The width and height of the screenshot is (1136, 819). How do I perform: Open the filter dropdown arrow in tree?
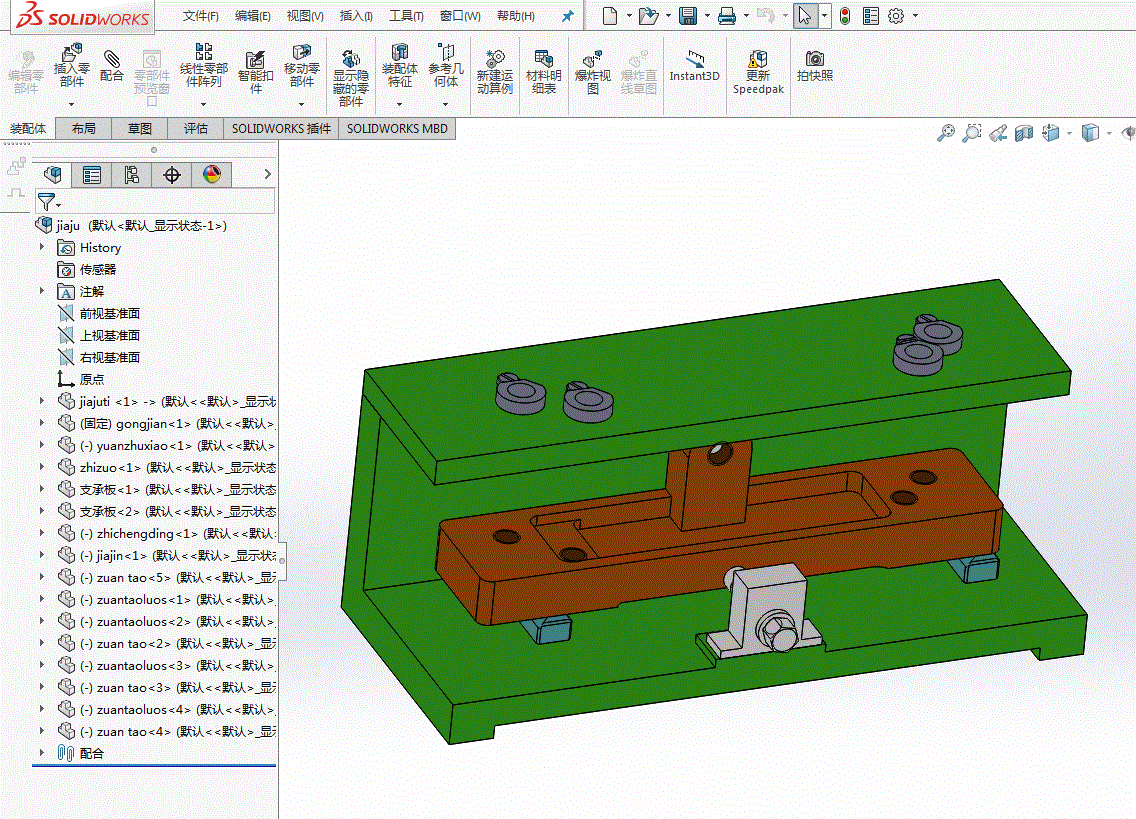[x=59, y=205]
